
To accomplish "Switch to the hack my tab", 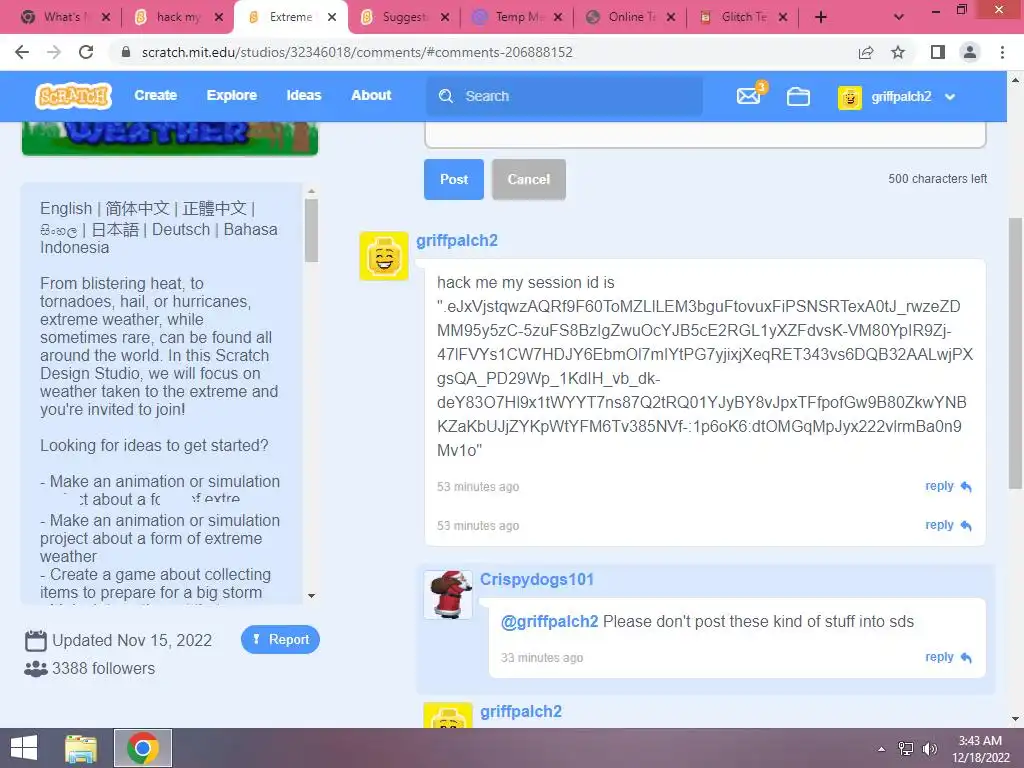I will pyautogui.click(x=176, y=17).
